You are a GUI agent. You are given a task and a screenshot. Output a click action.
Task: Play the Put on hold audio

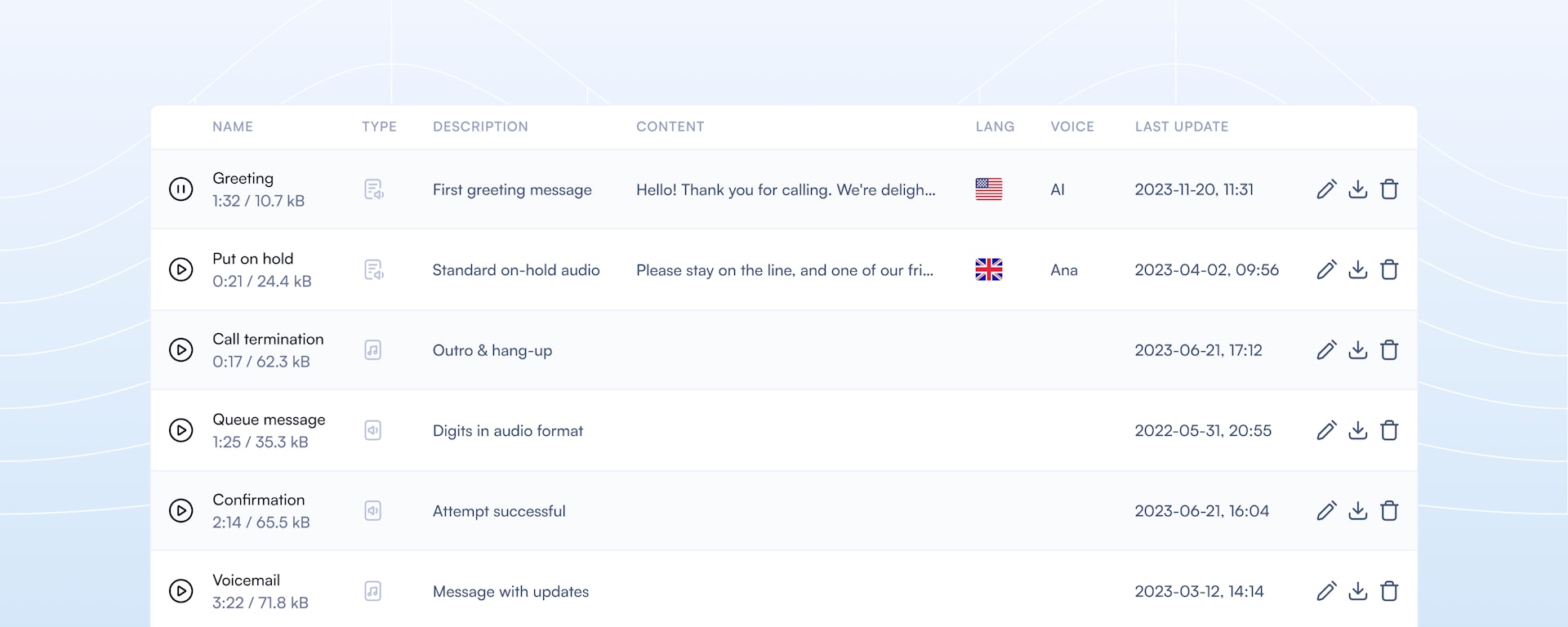(x=180, y=269)
